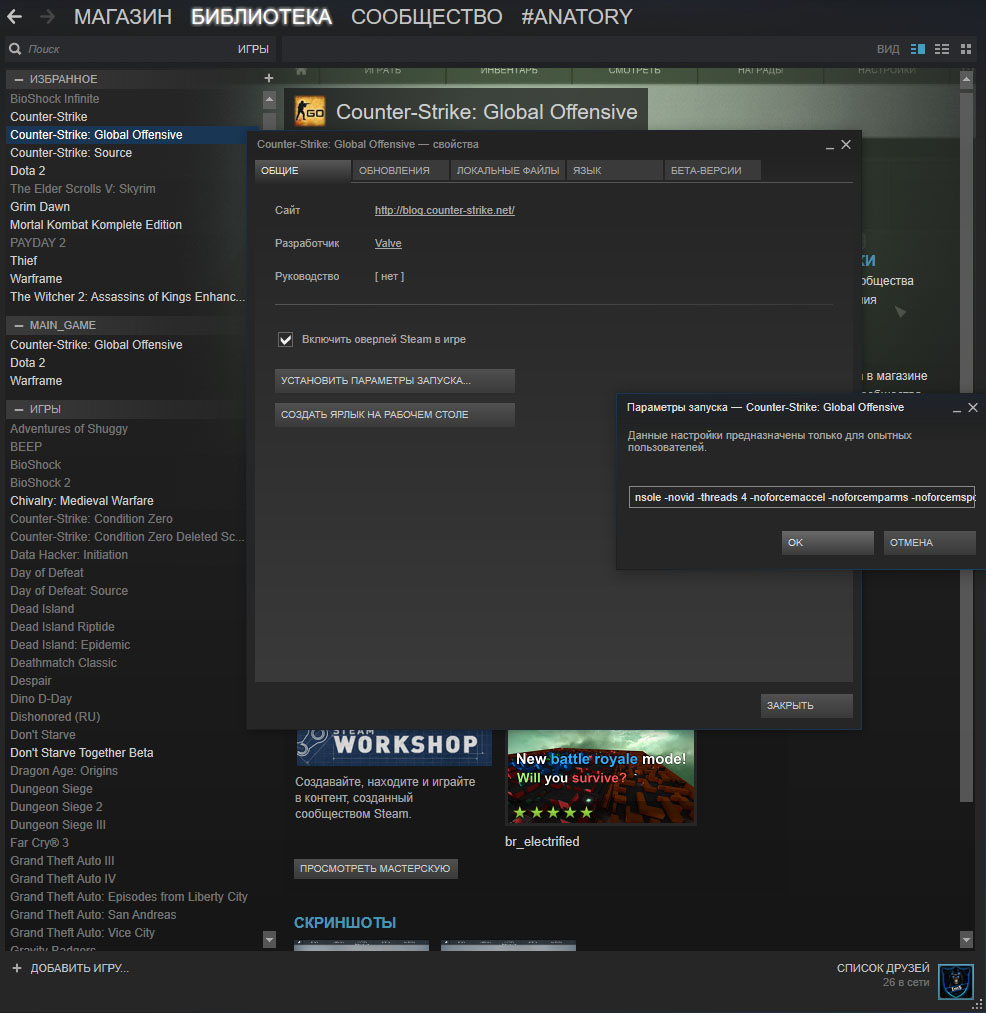The height and width of the screenshot is (1013, 986).
Task: Collapse the ИЗБРАННОЕ category
Action: pyautogui.click(x=19, y=79)
